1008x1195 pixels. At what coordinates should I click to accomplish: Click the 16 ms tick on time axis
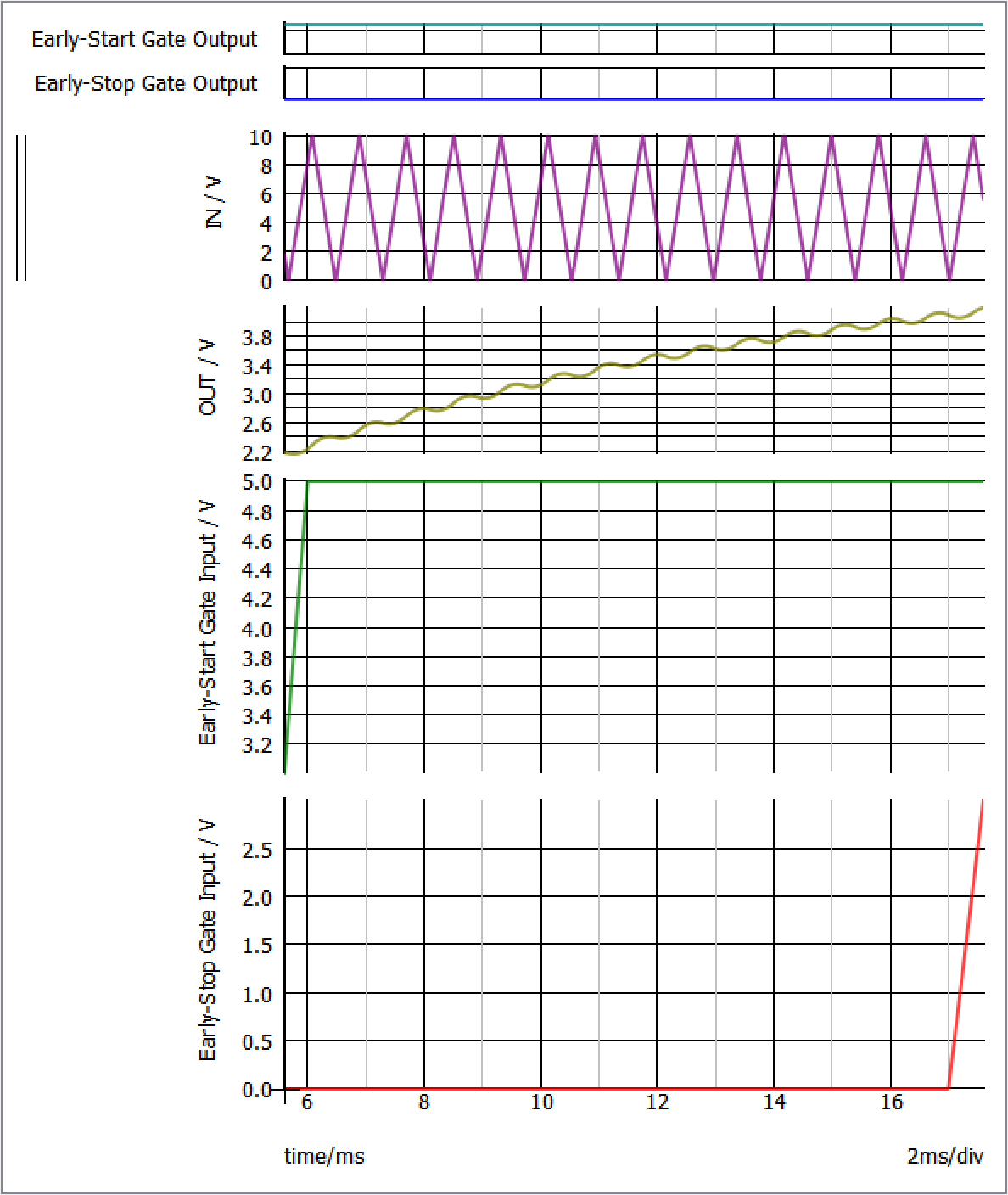891,1102
